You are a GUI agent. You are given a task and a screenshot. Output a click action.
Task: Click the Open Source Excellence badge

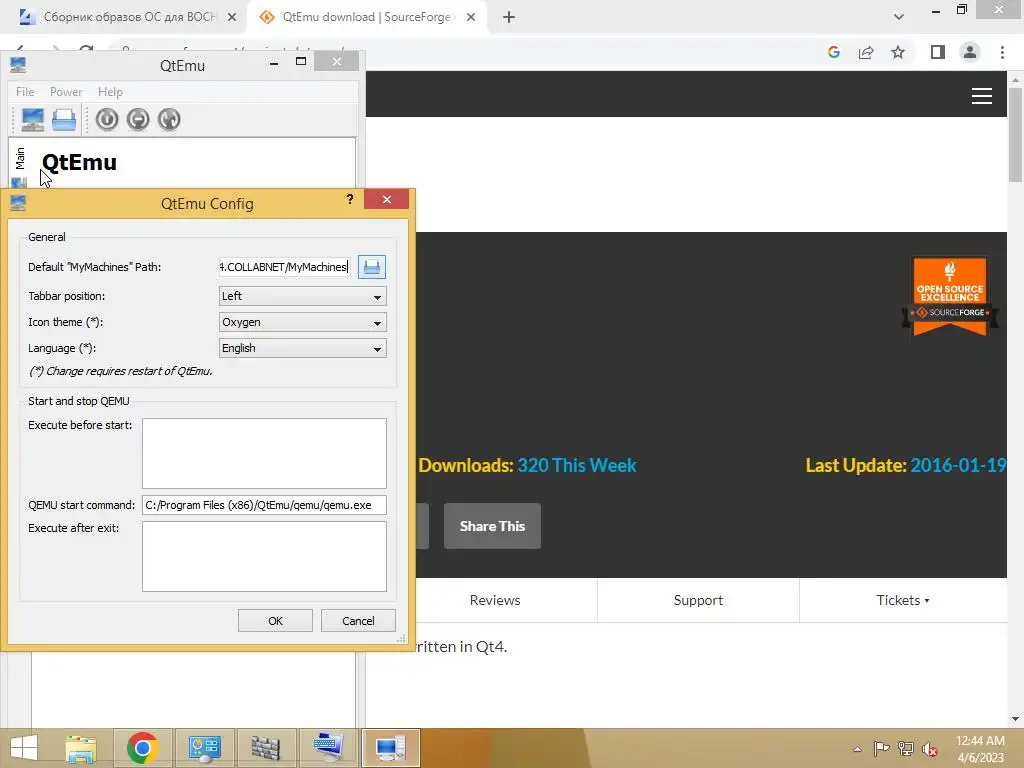point(950,295)
